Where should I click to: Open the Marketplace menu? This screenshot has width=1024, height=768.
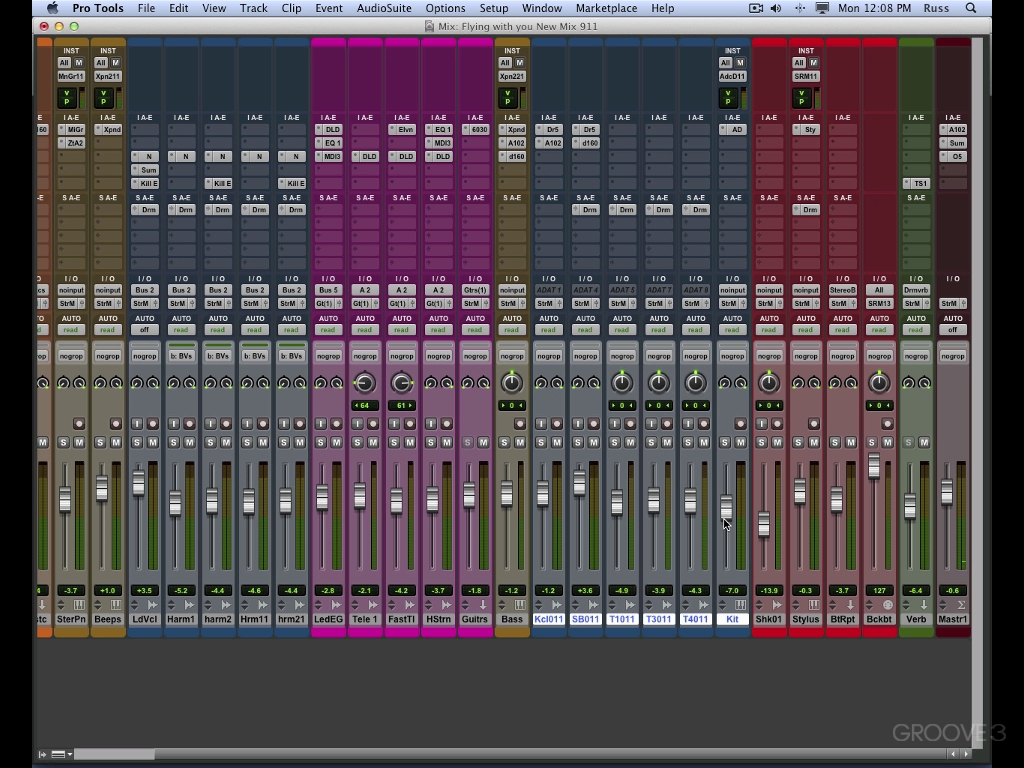coord(607,8)
